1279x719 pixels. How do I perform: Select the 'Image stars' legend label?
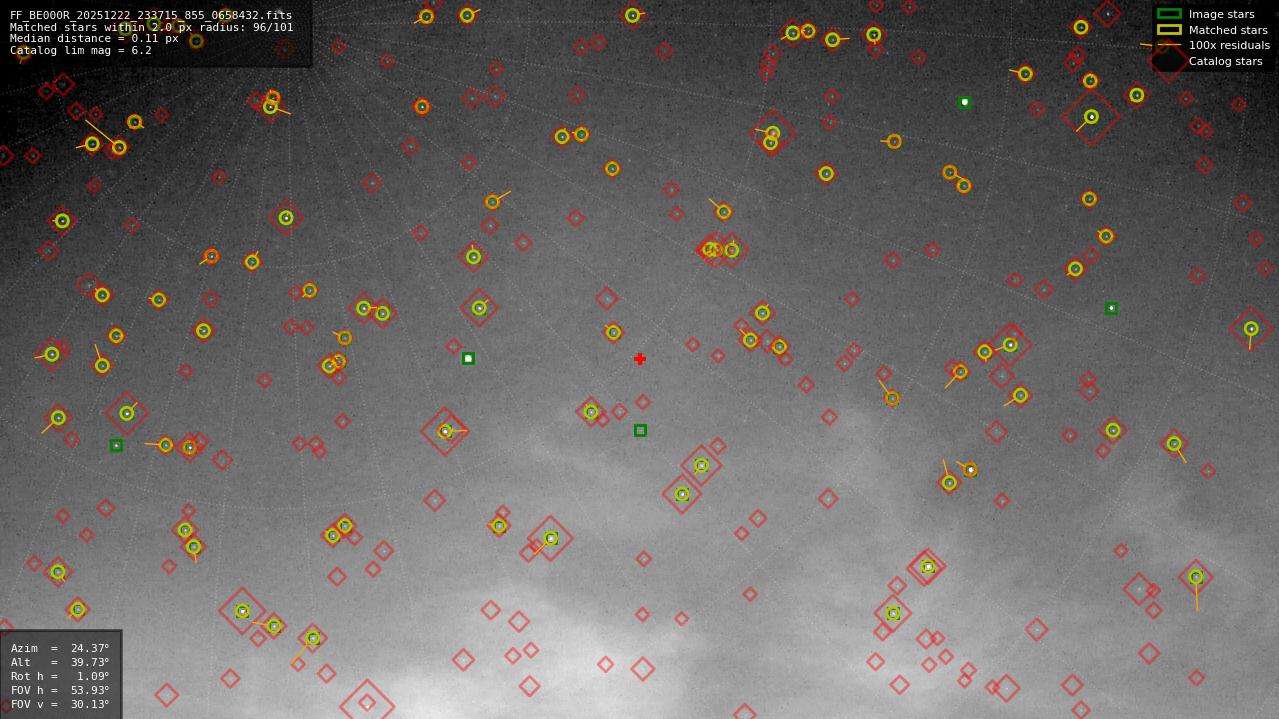coord(1221,14)
